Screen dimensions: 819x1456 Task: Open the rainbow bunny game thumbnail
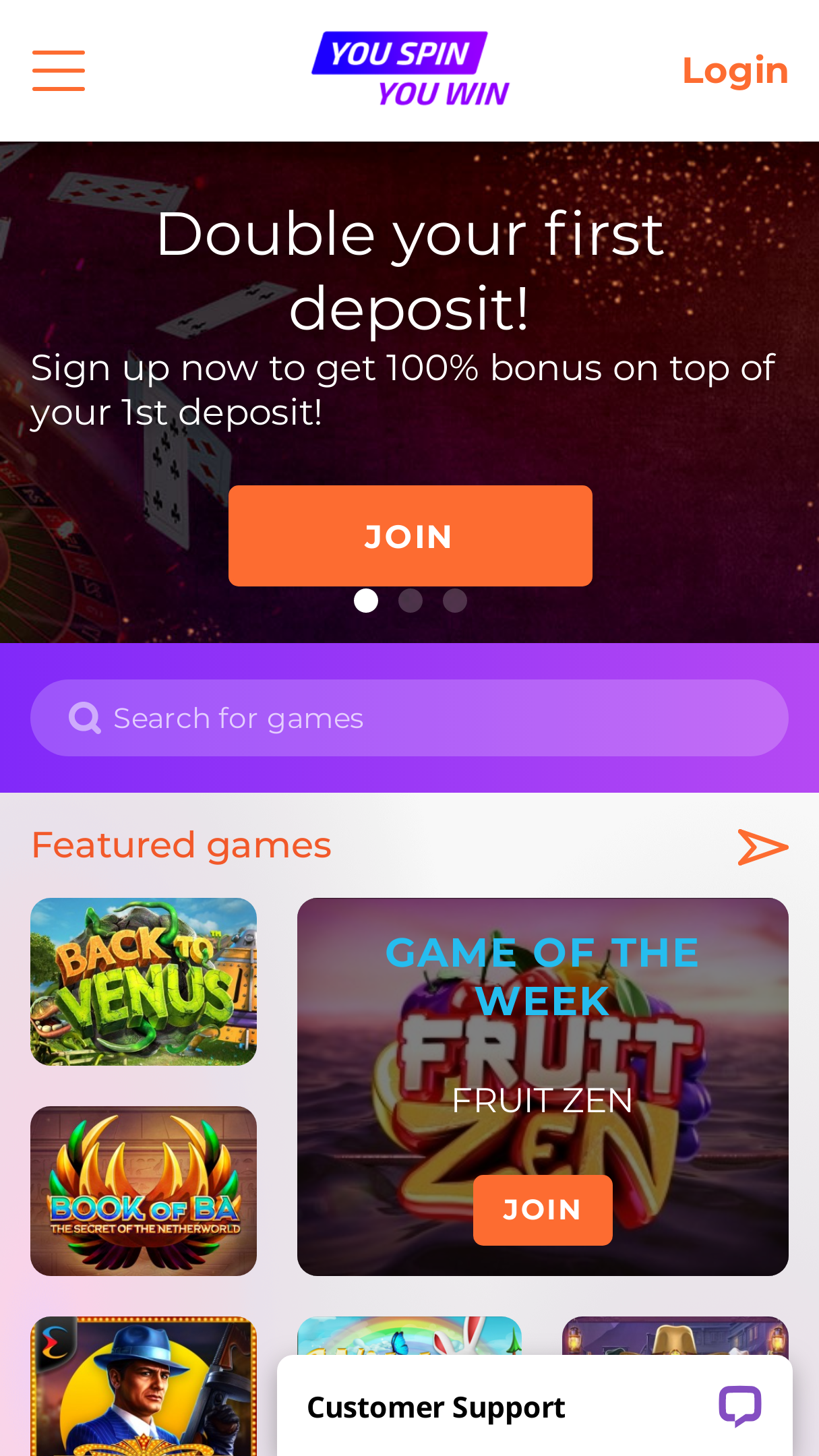409,1335
